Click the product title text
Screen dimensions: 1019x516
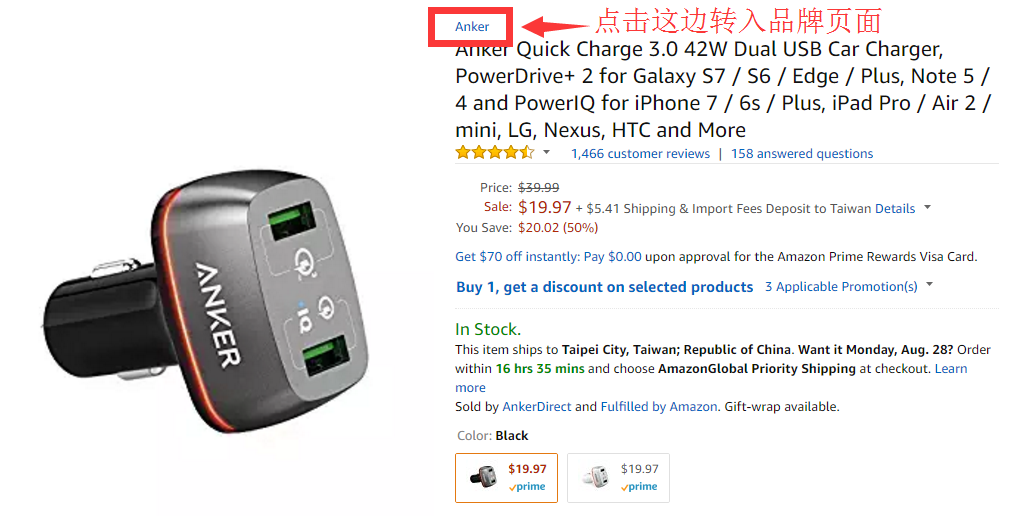coord(723,90)
